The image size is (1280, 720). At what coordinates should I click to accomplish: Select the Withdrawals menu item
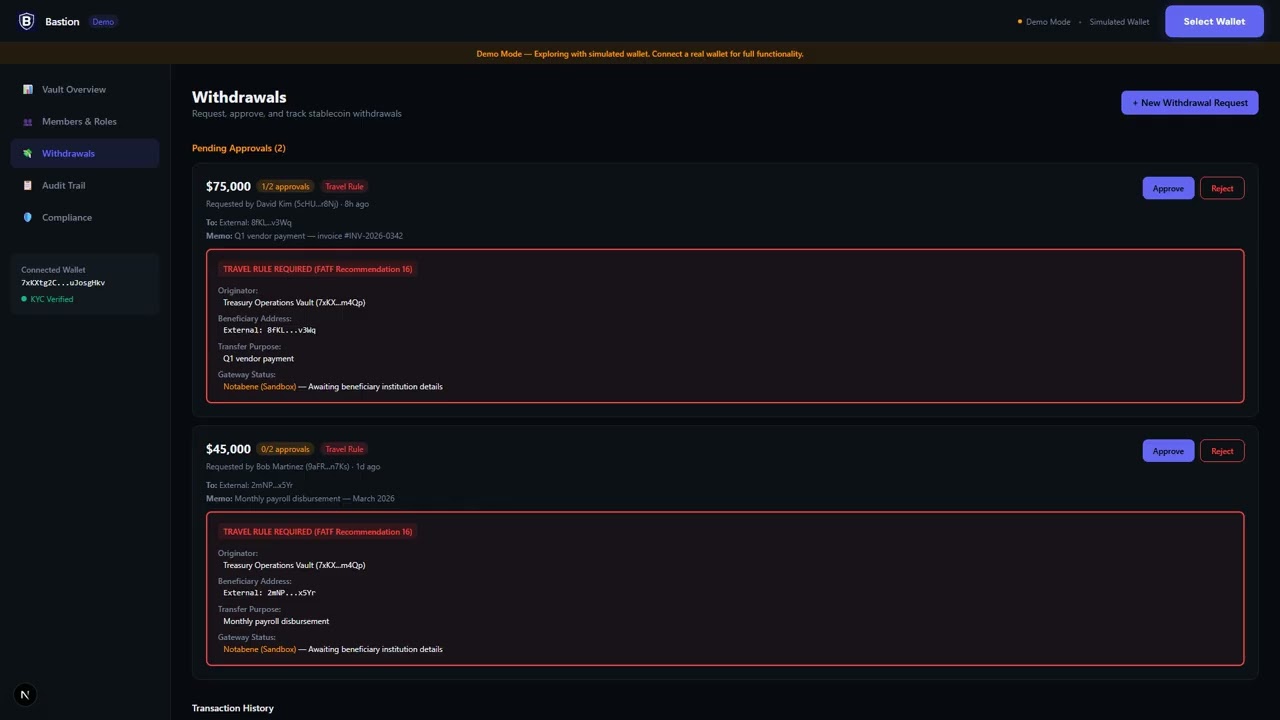(85, 153)
